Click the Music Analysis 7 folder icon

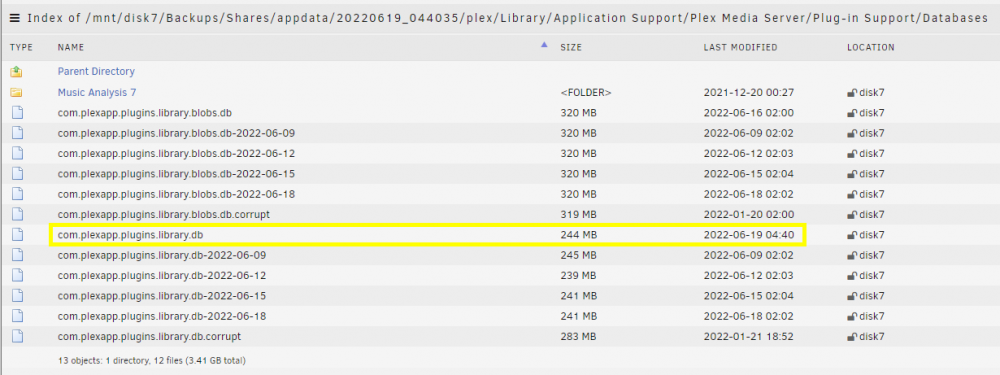17,92
